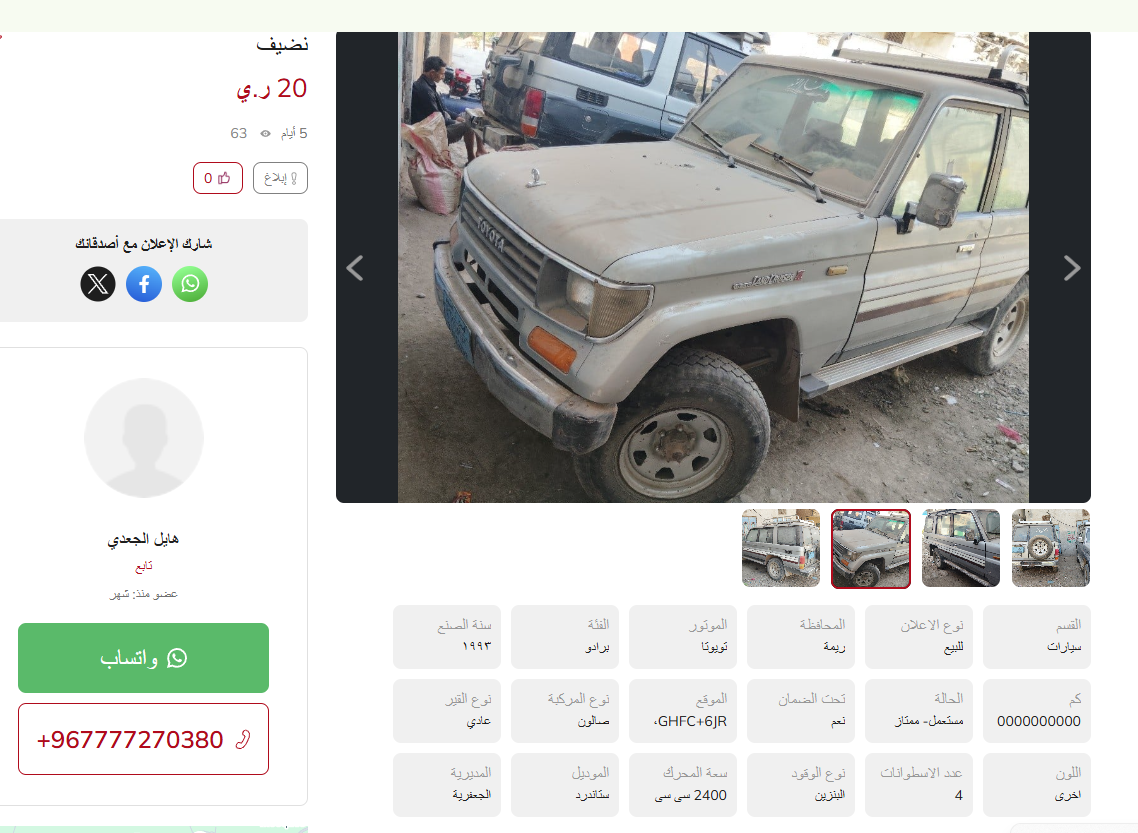Open the seller's avatar picture
1138x833 pixels.
coord(144,438)
